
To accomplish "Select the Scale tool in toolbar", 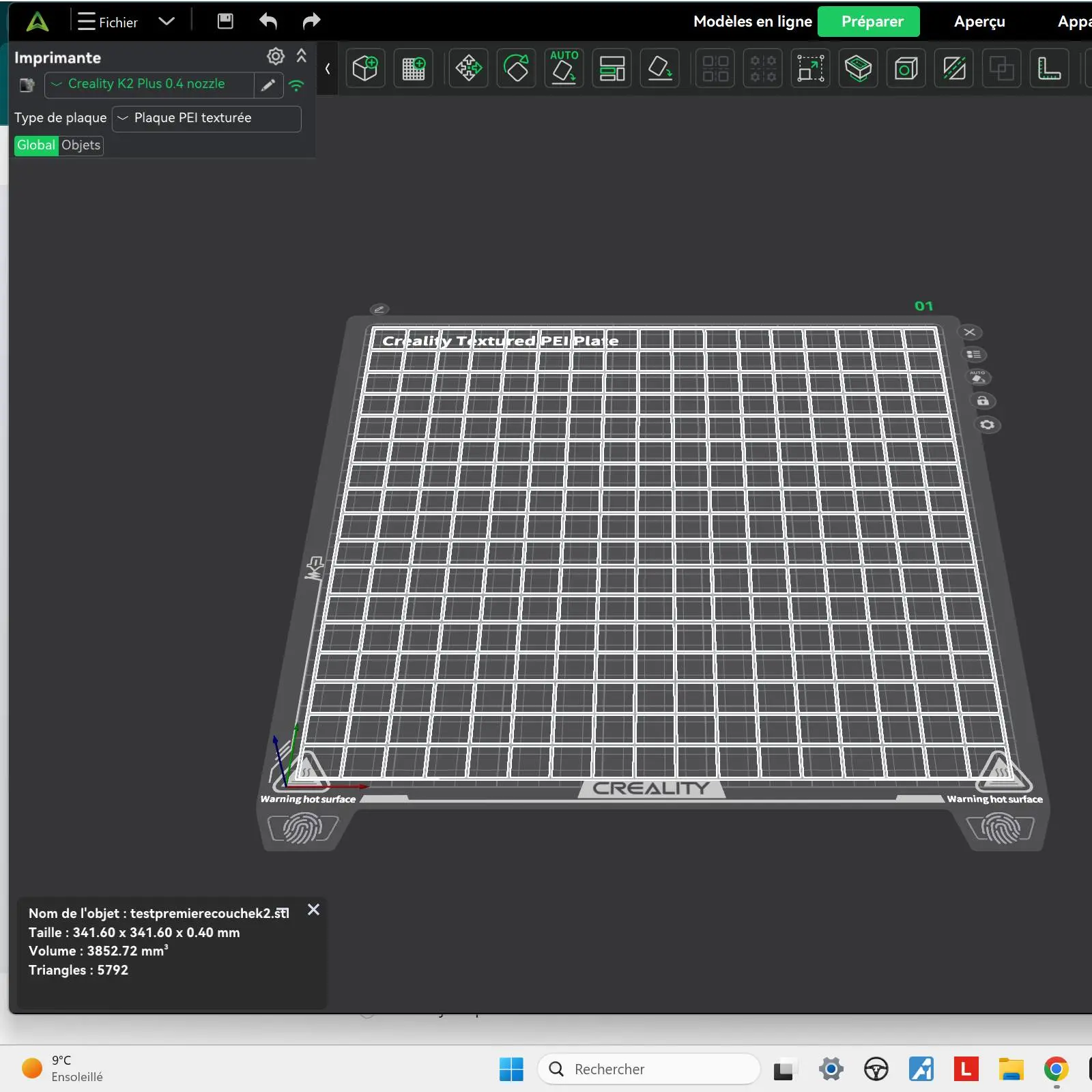I will (x=811, y=68).
